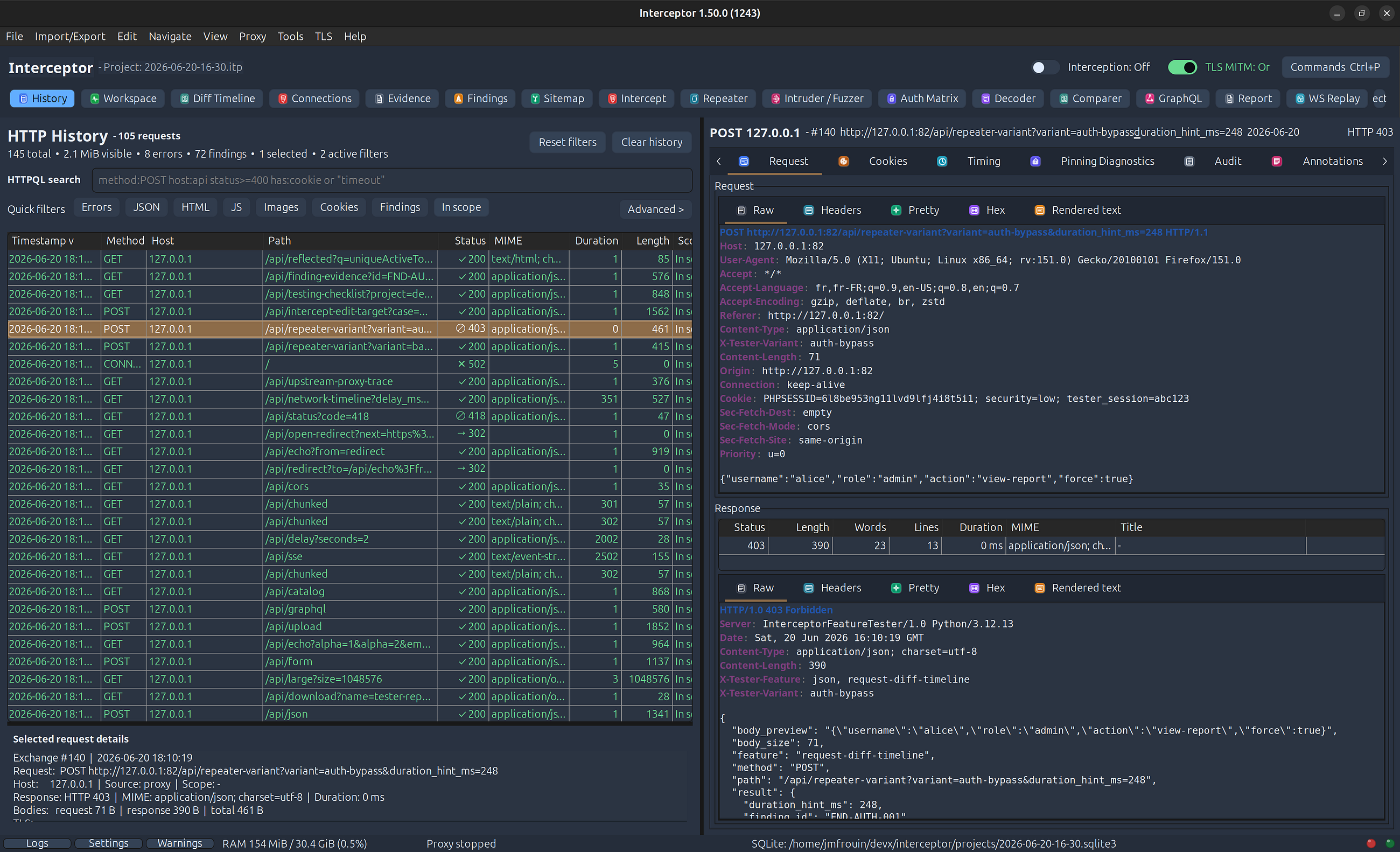Viewport: 1400px width, 852px height.
Task: Click the WS Replay tab icon
Action: click(1300, 99)
